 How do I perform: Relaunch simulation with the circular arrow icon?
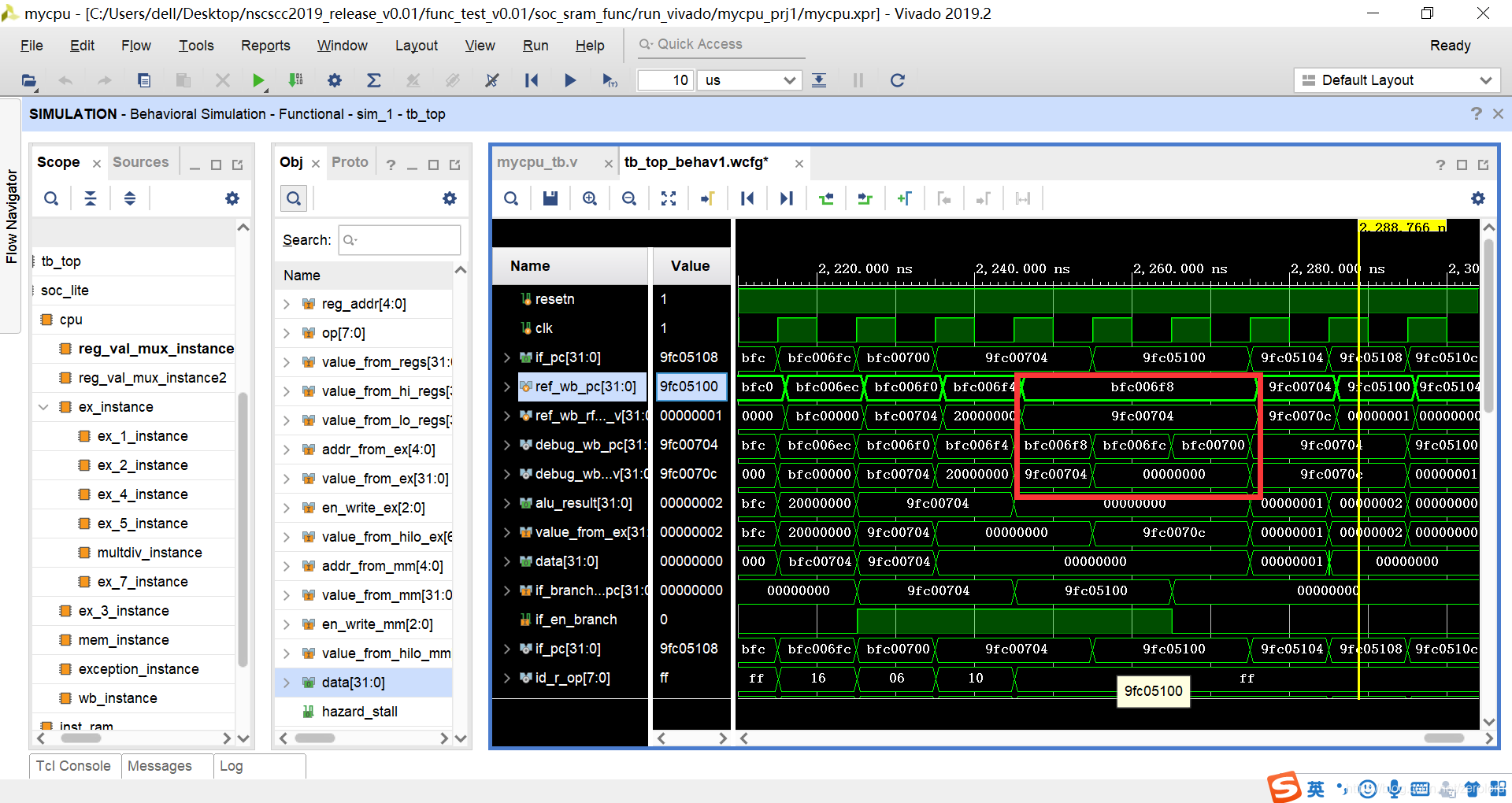click(897, 80)
